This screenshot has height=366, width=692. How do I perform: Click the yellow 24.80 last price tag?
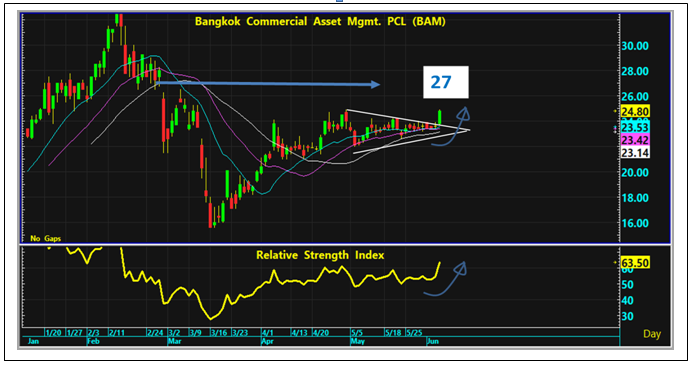(635, 111)
